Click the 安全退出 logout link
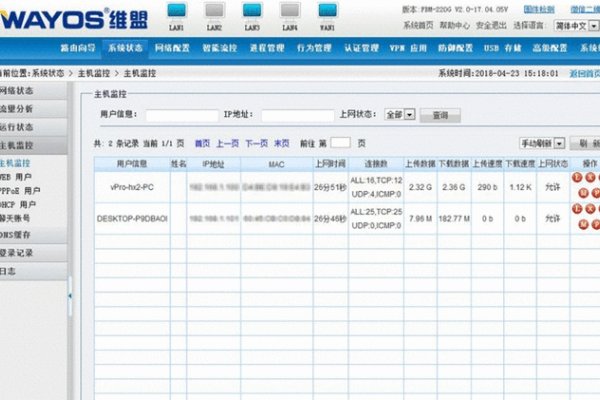 (x=491, y=26)
